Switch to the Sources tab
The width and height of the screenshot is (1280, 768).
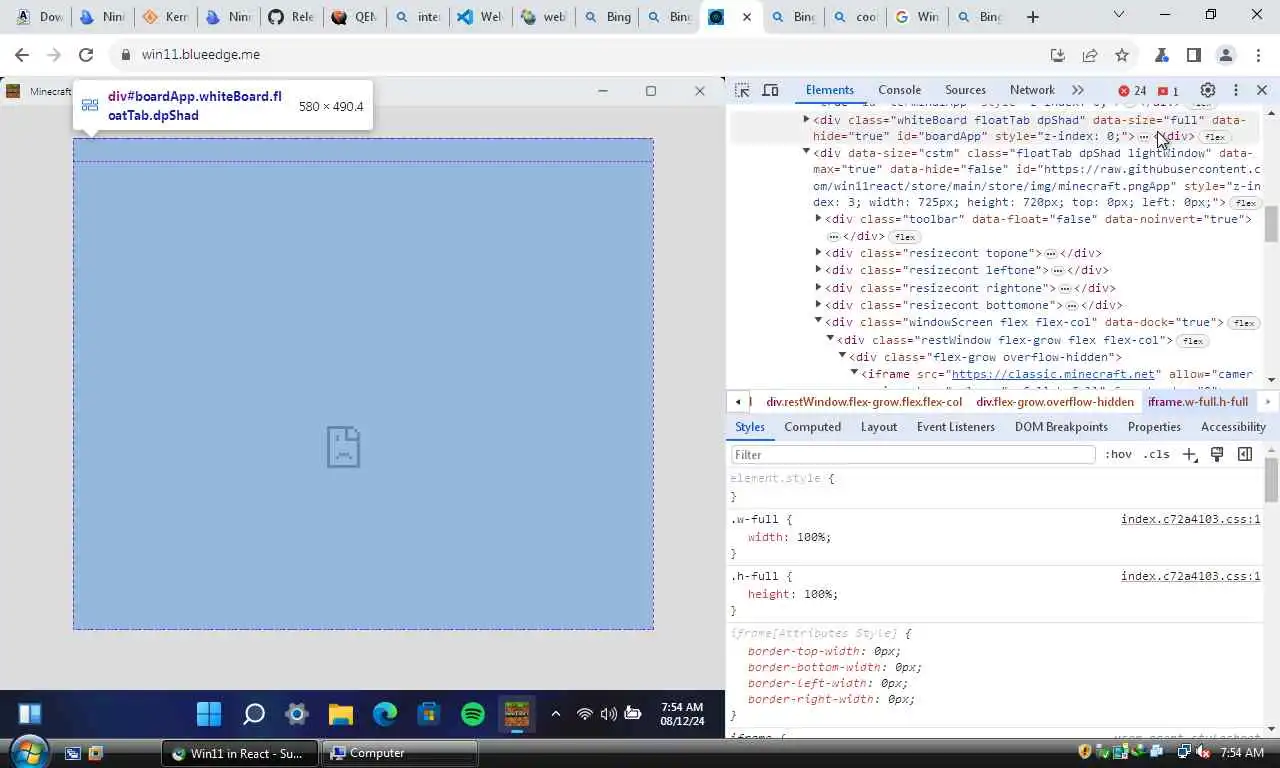point(965,90)
